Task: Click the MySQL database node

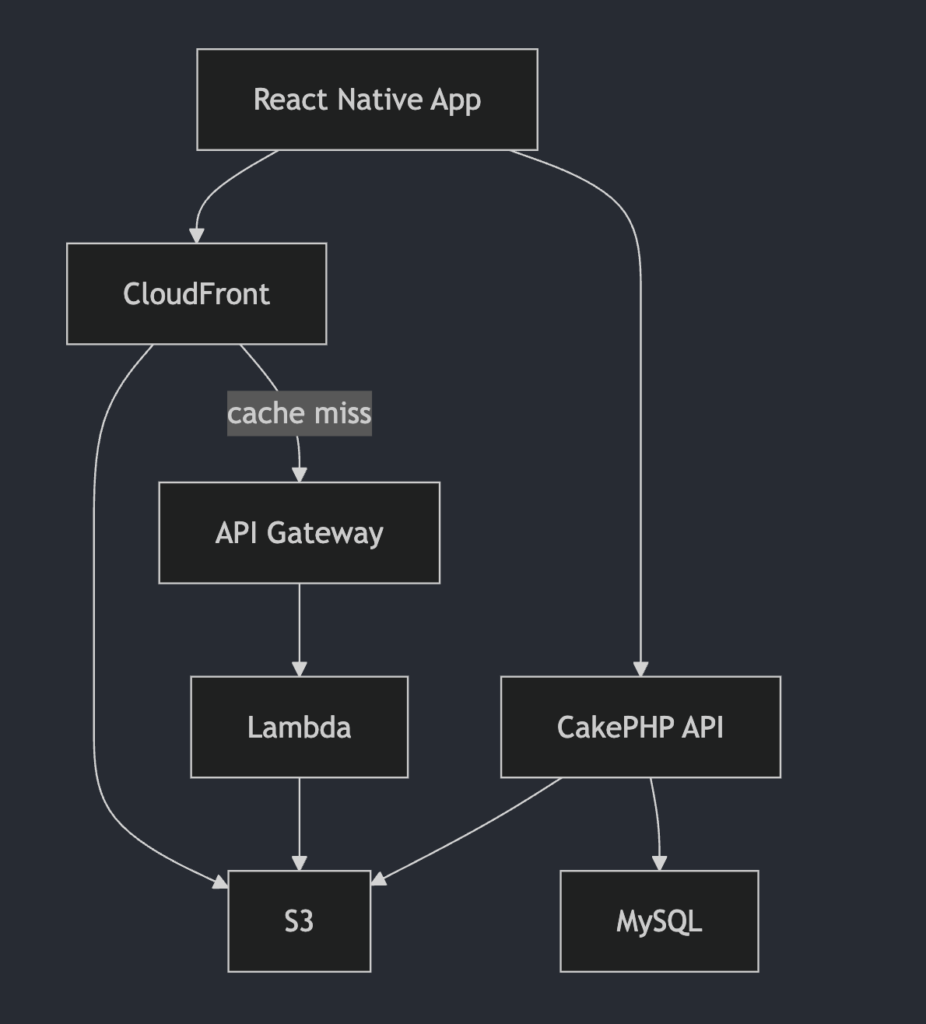Action: [659, 920]
